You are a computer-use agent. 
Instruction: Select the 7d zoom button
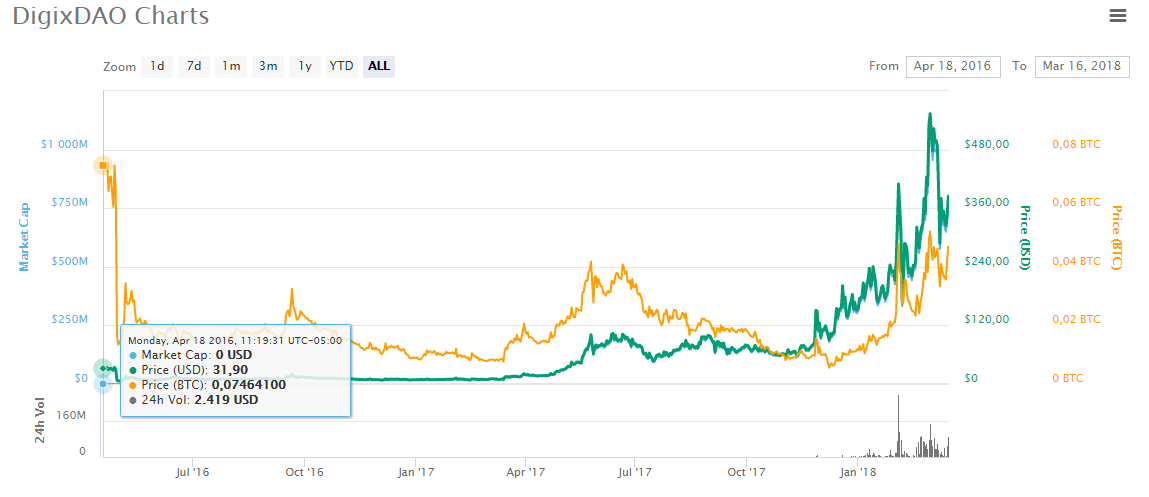click(194, 66)
